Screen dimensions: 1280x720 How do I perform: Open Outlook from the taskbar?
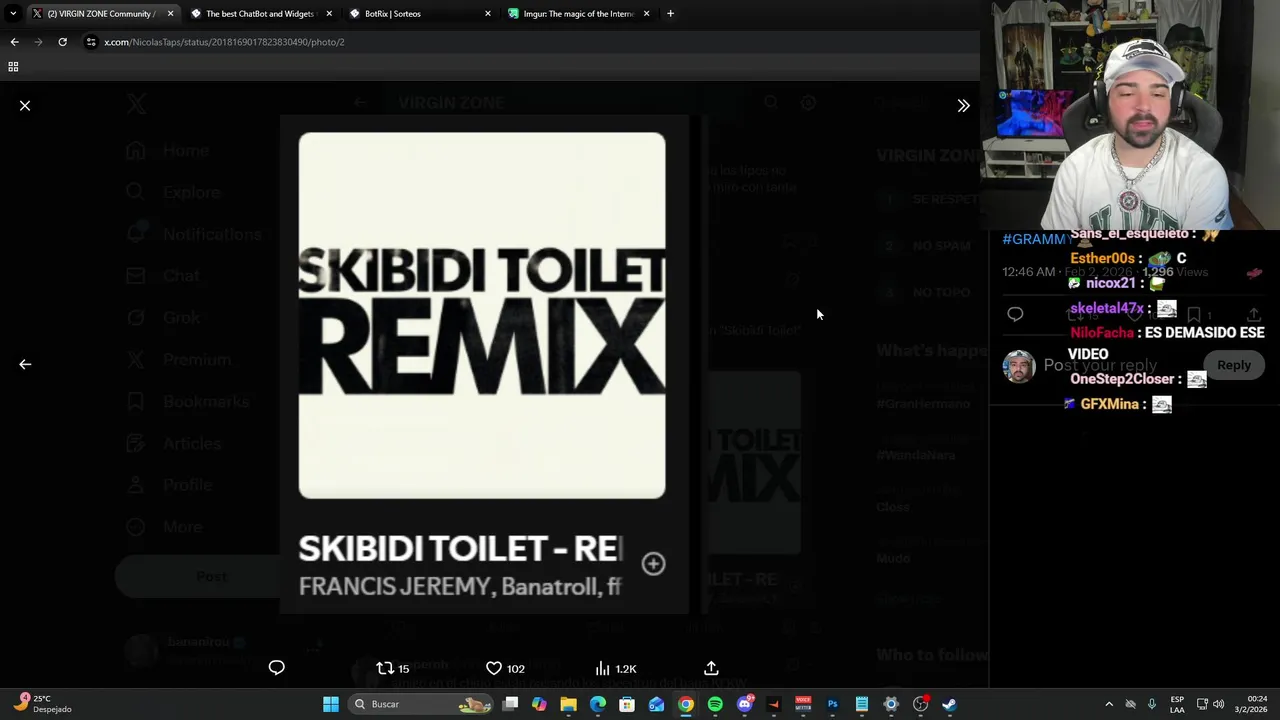pos(656,704)
